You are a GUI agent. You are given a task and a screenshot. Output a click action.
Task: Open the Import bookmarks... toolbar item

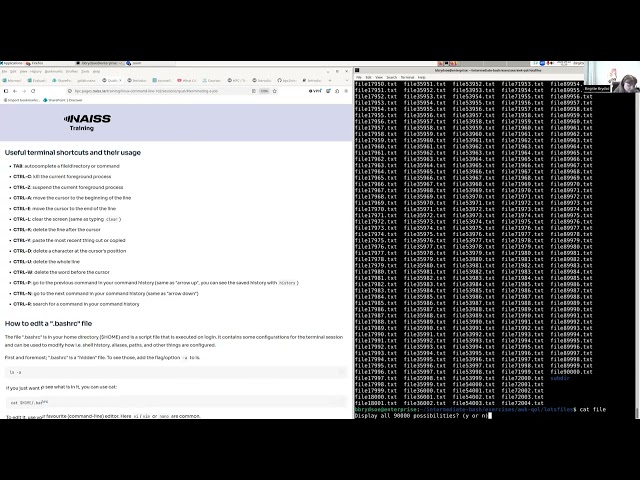[x=22, y=100]
